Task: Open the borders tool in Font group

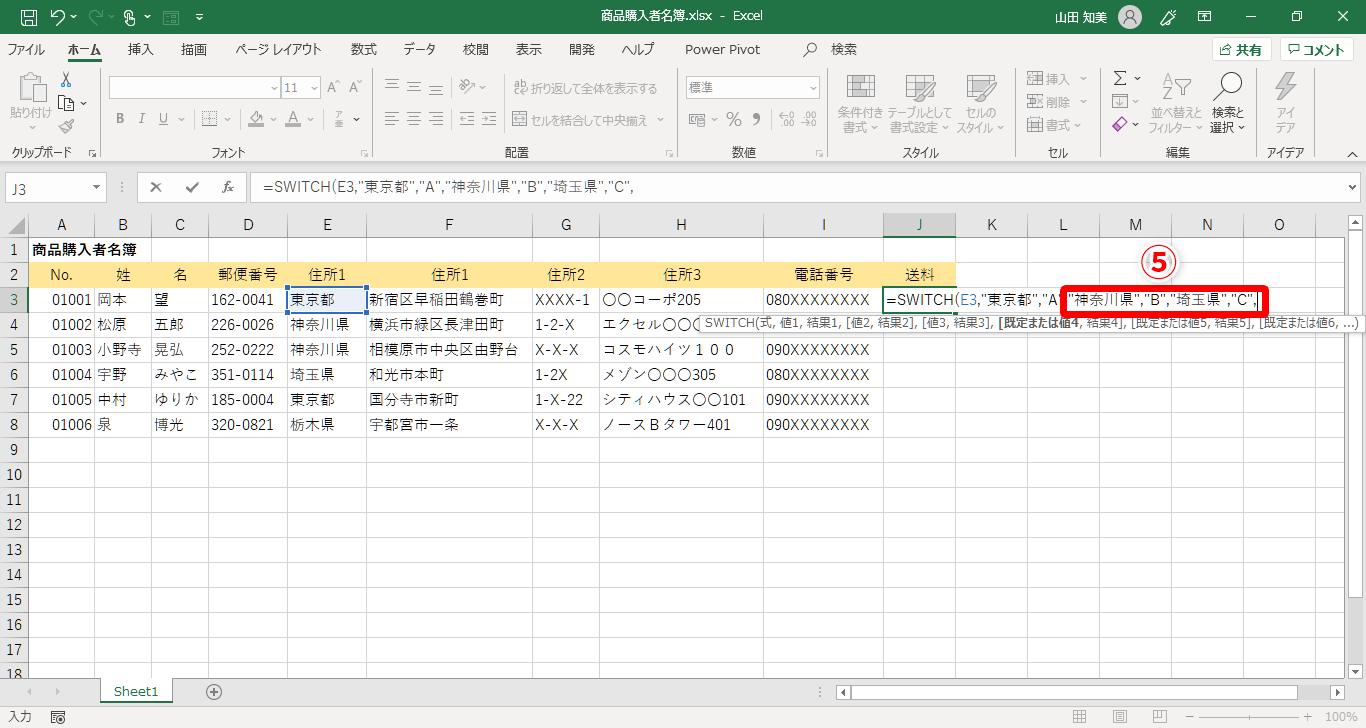Action: (x=208, y=119)
